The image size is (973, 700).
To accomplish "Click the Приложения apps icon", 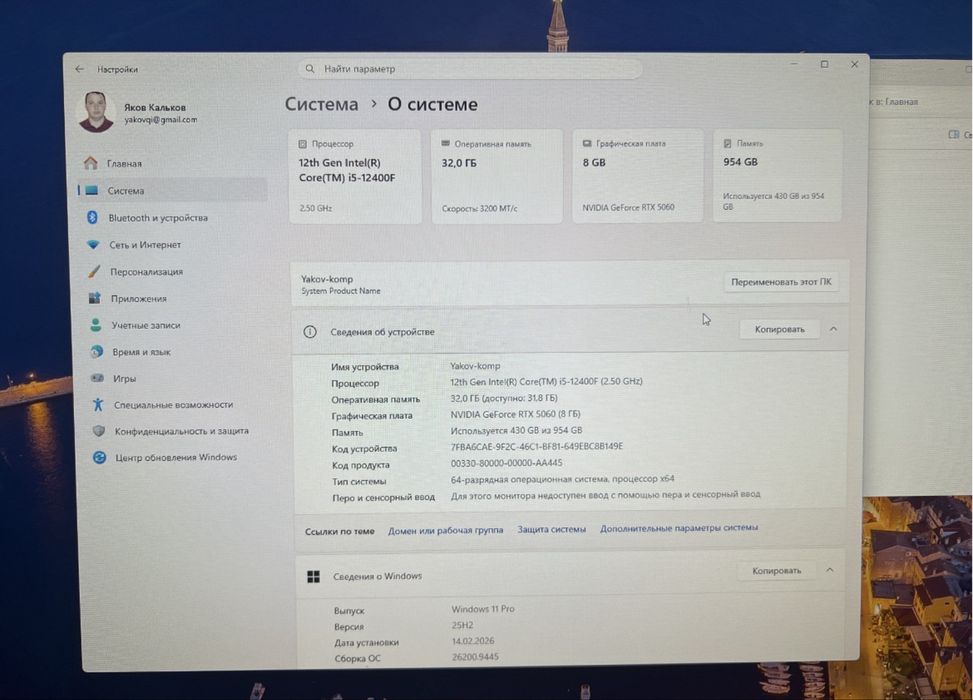I will (x=94, y=298).
